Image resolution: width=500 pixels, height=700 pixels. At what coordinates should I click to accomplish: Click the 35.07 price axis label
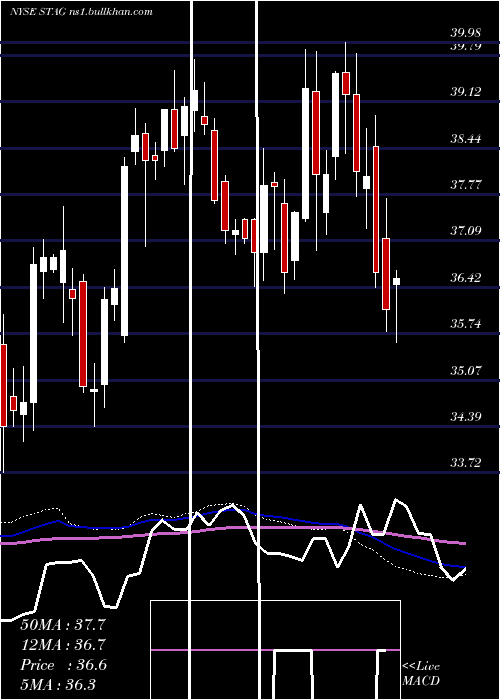point(465,371)
